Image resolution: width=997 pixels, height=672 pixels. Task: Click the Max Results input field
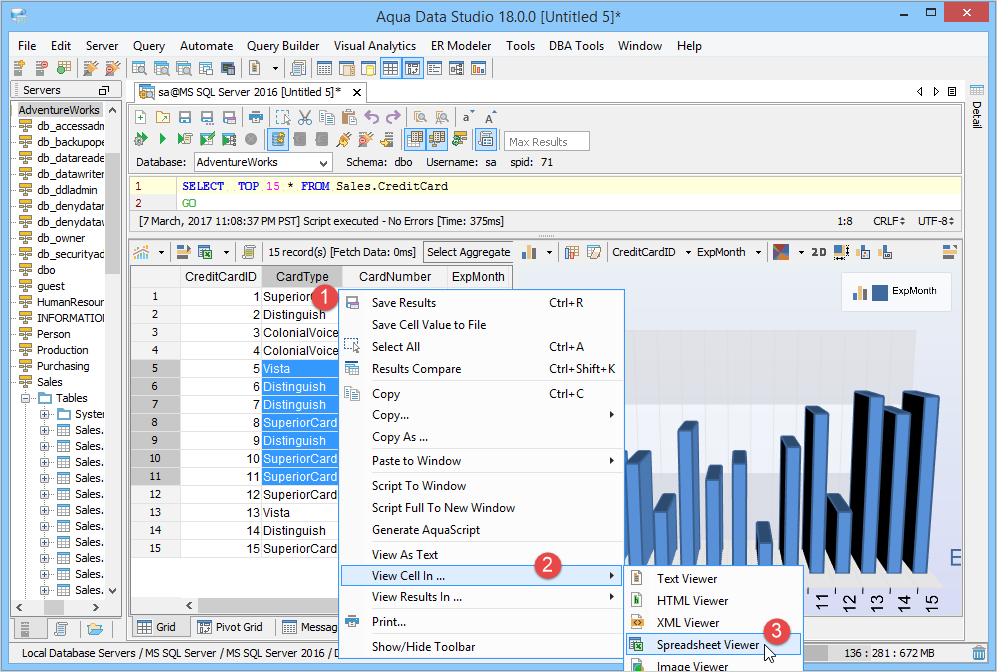(546, 141)
